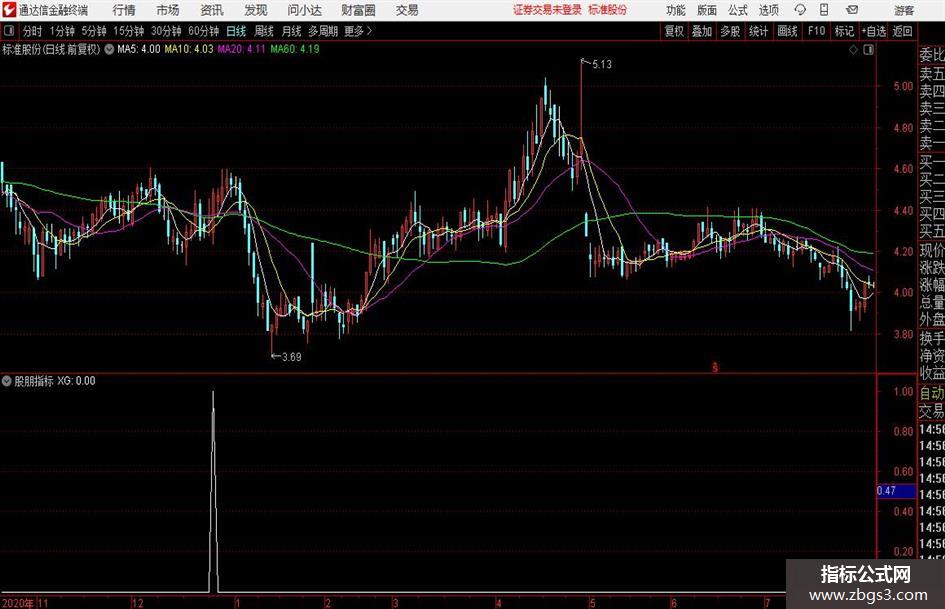Select the 日线 daily period tab
The height and width of the screenshot is (609, 945).
point(236,31)
